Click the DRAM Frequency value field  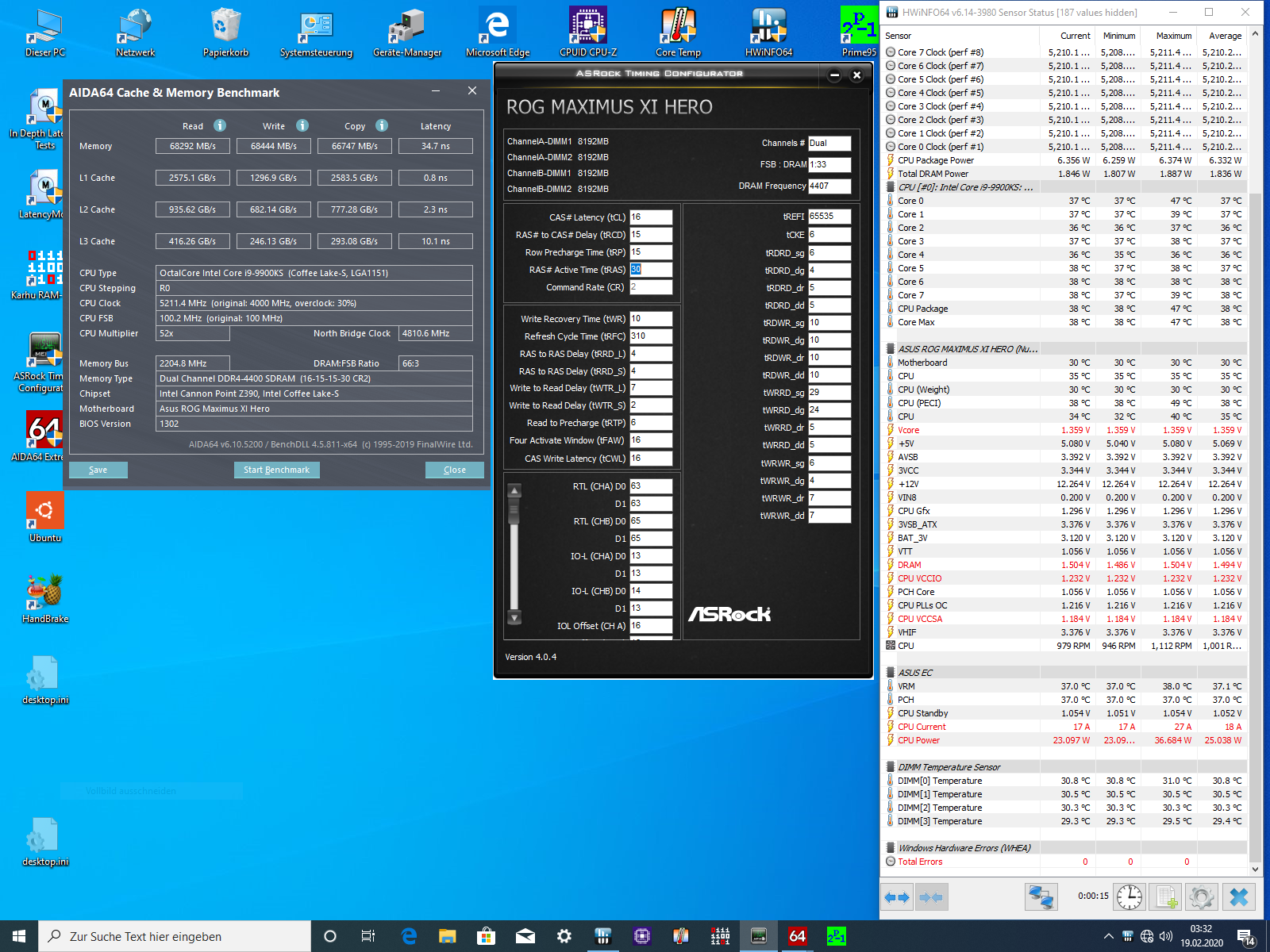(829, 186)
